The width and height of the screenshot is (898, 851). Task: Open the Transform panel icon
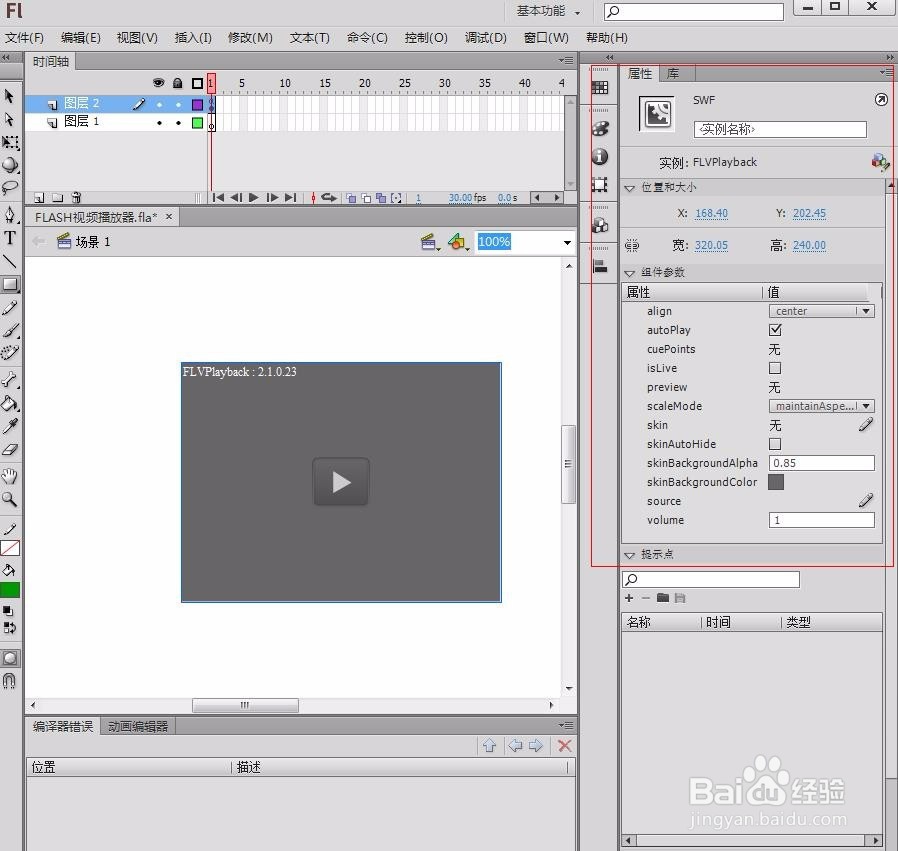[x=600, y=184]
